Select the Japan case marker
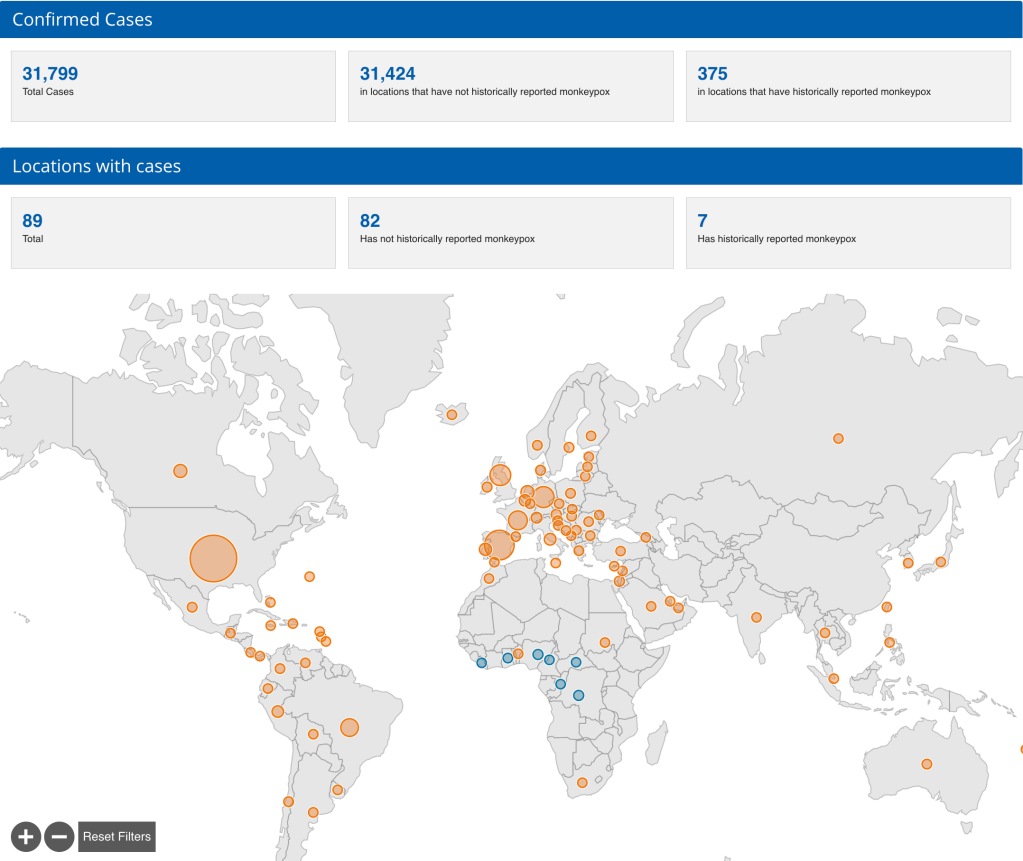Image resolution: width=1023 pixels, height=861 pixels. click(x=940, y=562)
